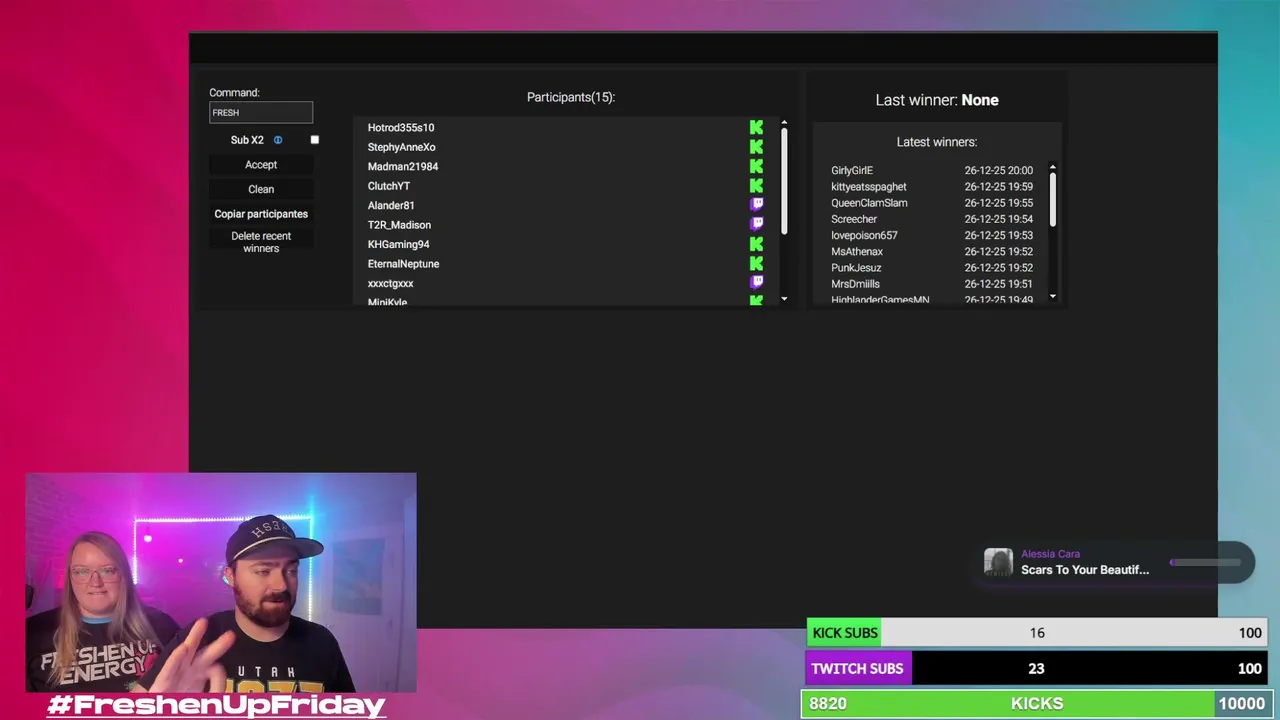Screen dimensions: 1280x720
Task: Select participant EternalNeptune
Action: click(x=403, y=264)
